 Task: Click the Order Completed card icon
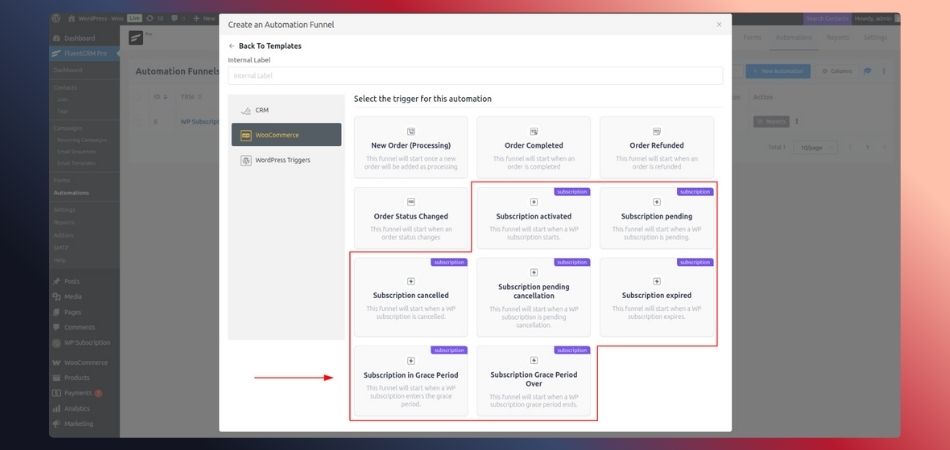pyautogui.click(x=534, y=131)
